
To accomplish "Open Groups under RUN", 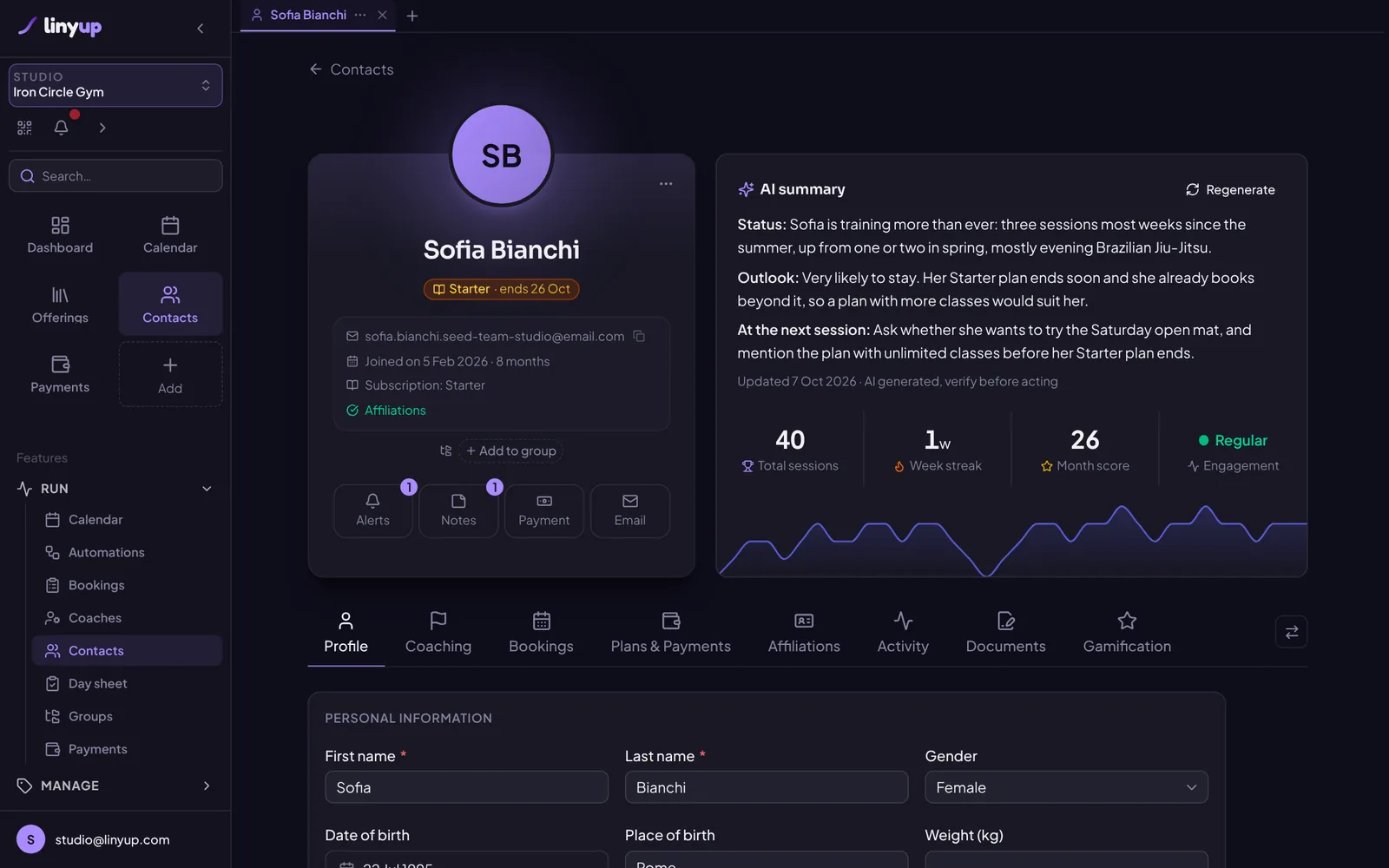I will (127, 716).
